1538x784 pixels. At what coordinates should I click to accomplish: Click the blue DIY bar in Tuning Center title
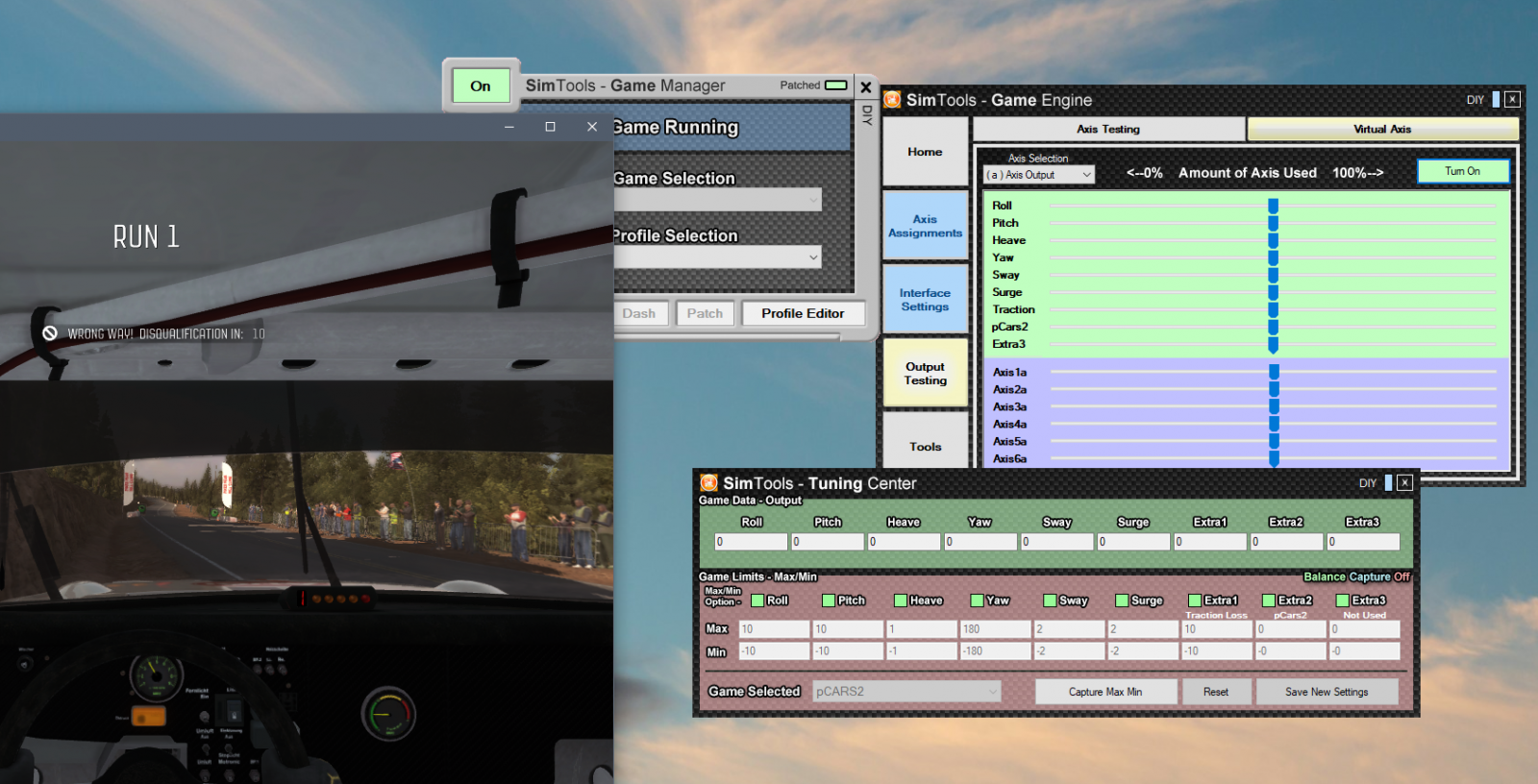click(x=1388, y=483)
